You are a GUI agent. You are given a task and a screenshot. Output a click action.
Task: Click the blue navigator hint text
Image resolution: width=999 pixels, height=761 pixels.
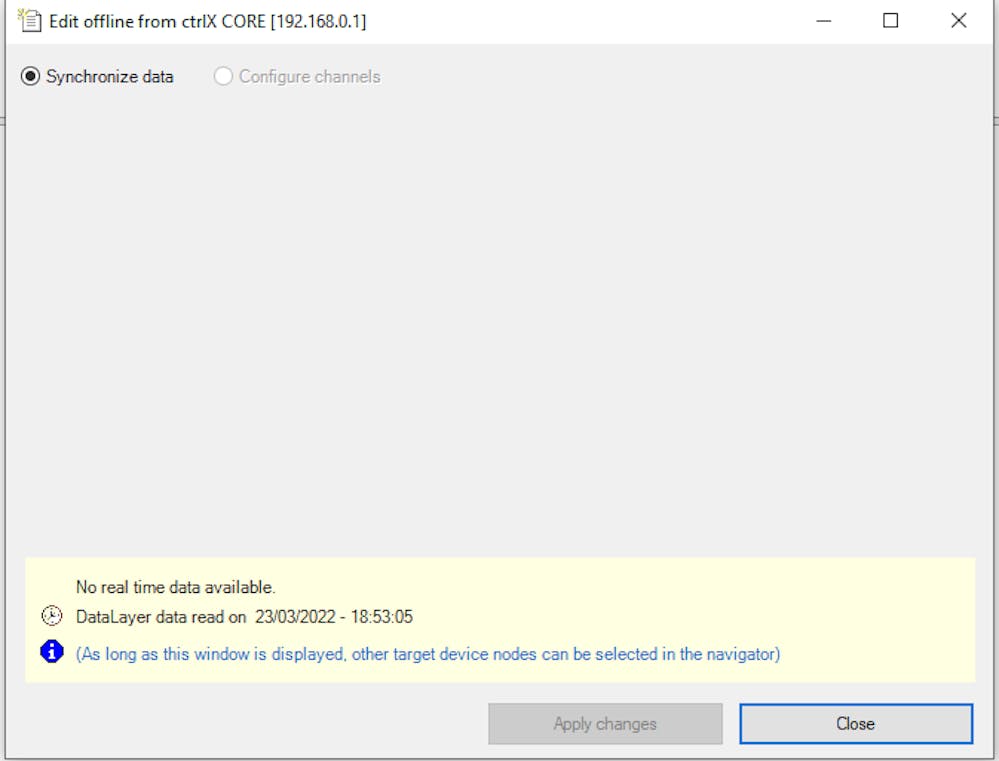click(x=428, y=654)
